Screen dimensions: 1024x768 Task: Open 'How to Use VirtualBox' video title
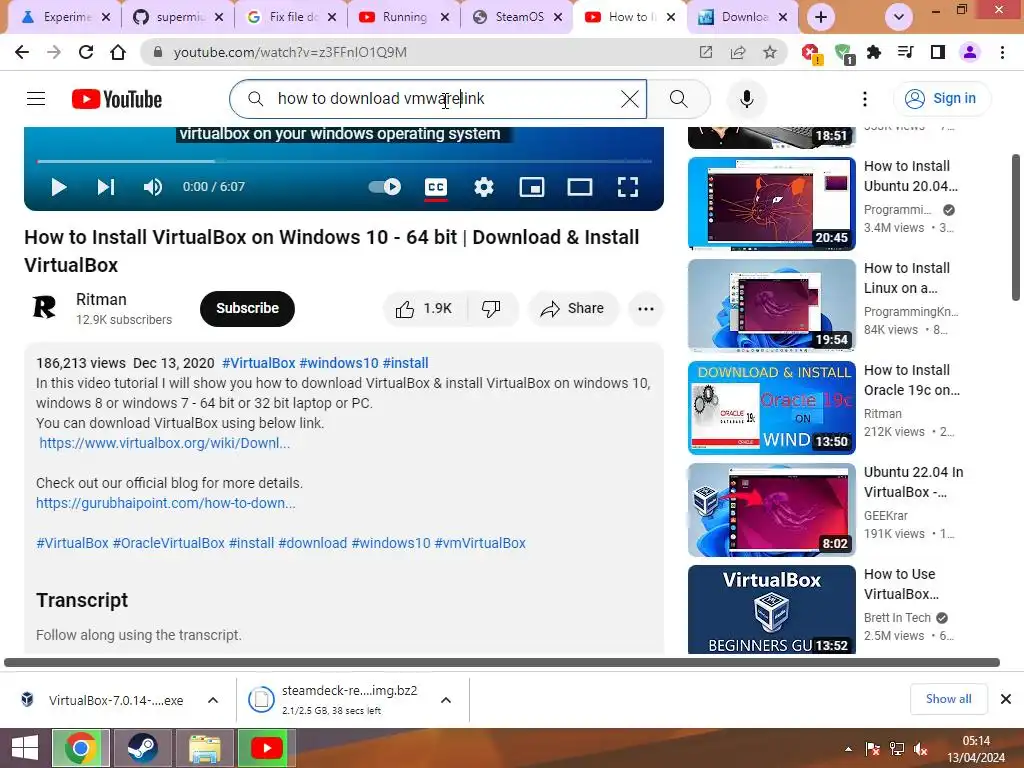point(901,584)
